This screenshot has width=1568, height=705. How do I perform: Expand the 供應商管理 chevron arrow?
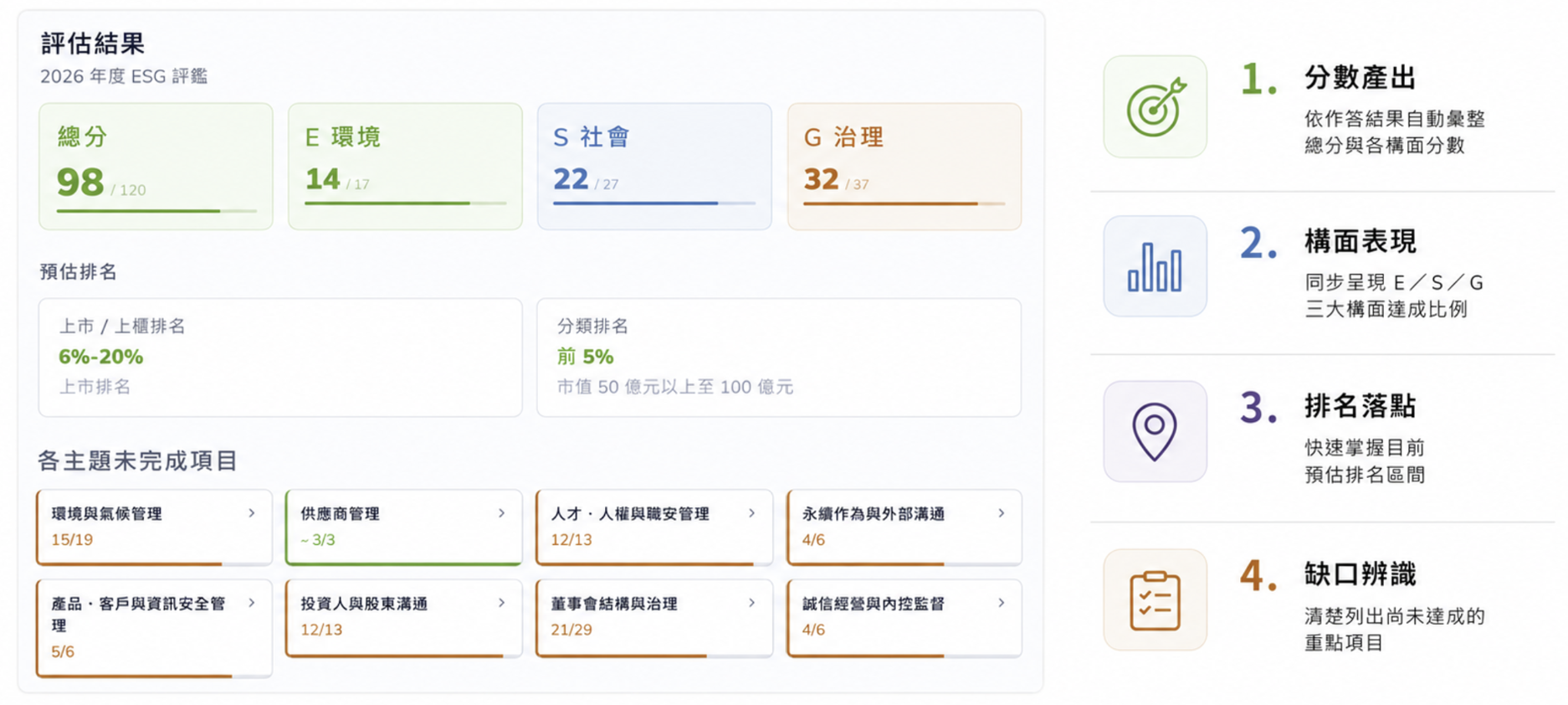click(x=501, y=513)
